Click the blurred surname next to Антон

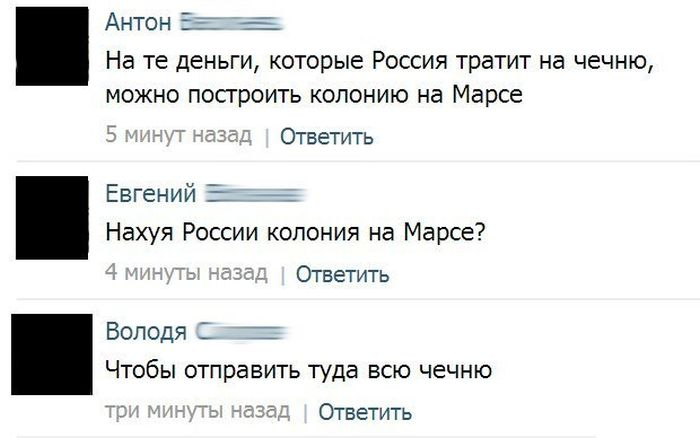(232, 23)
